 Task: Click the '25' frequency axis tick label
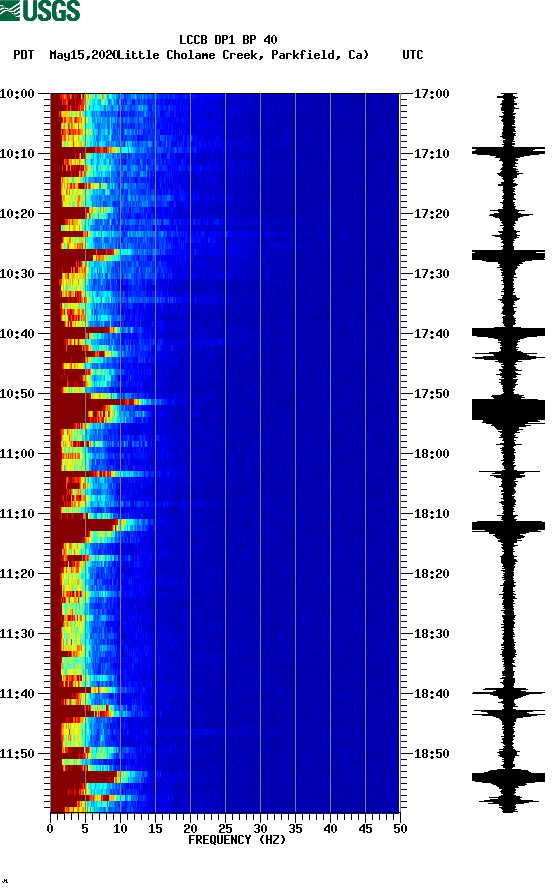(x=225, y=829)
